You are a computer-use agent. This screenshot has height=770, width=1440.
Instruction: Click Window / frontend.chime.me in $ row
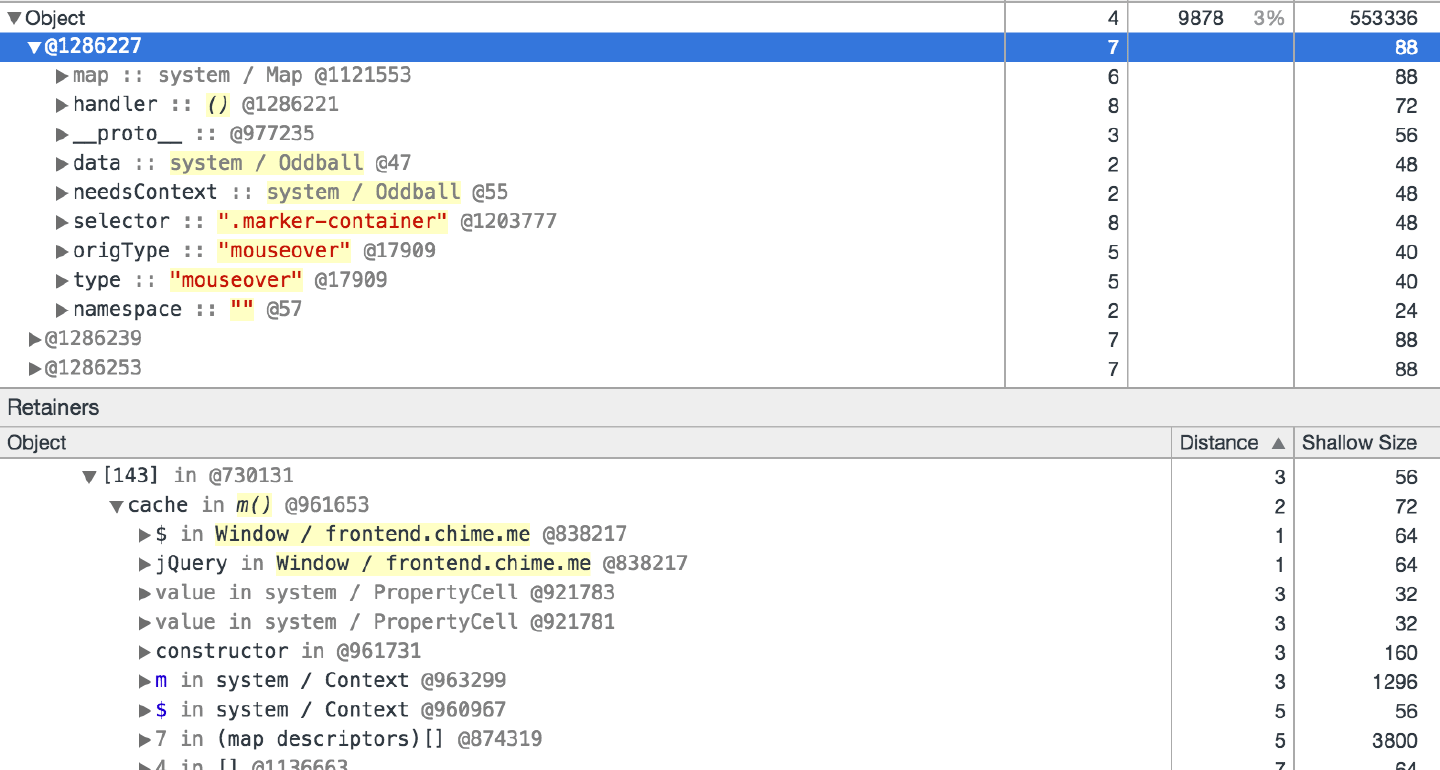click(x=372, y=535)
